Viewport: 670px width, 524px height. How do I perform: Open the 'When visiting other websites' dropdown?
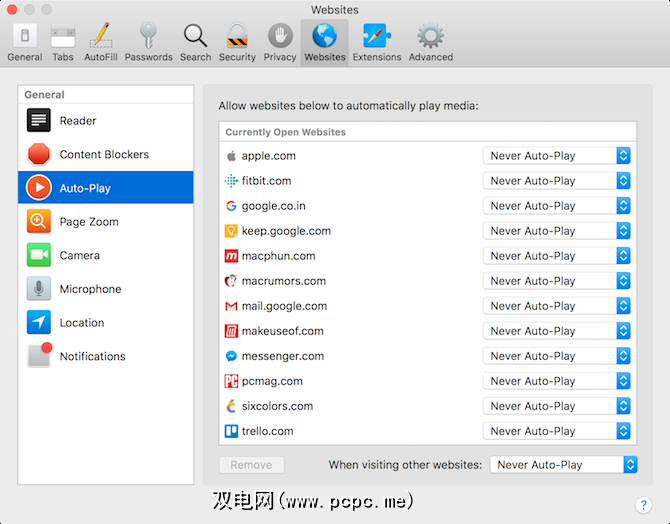click(564, 465)
